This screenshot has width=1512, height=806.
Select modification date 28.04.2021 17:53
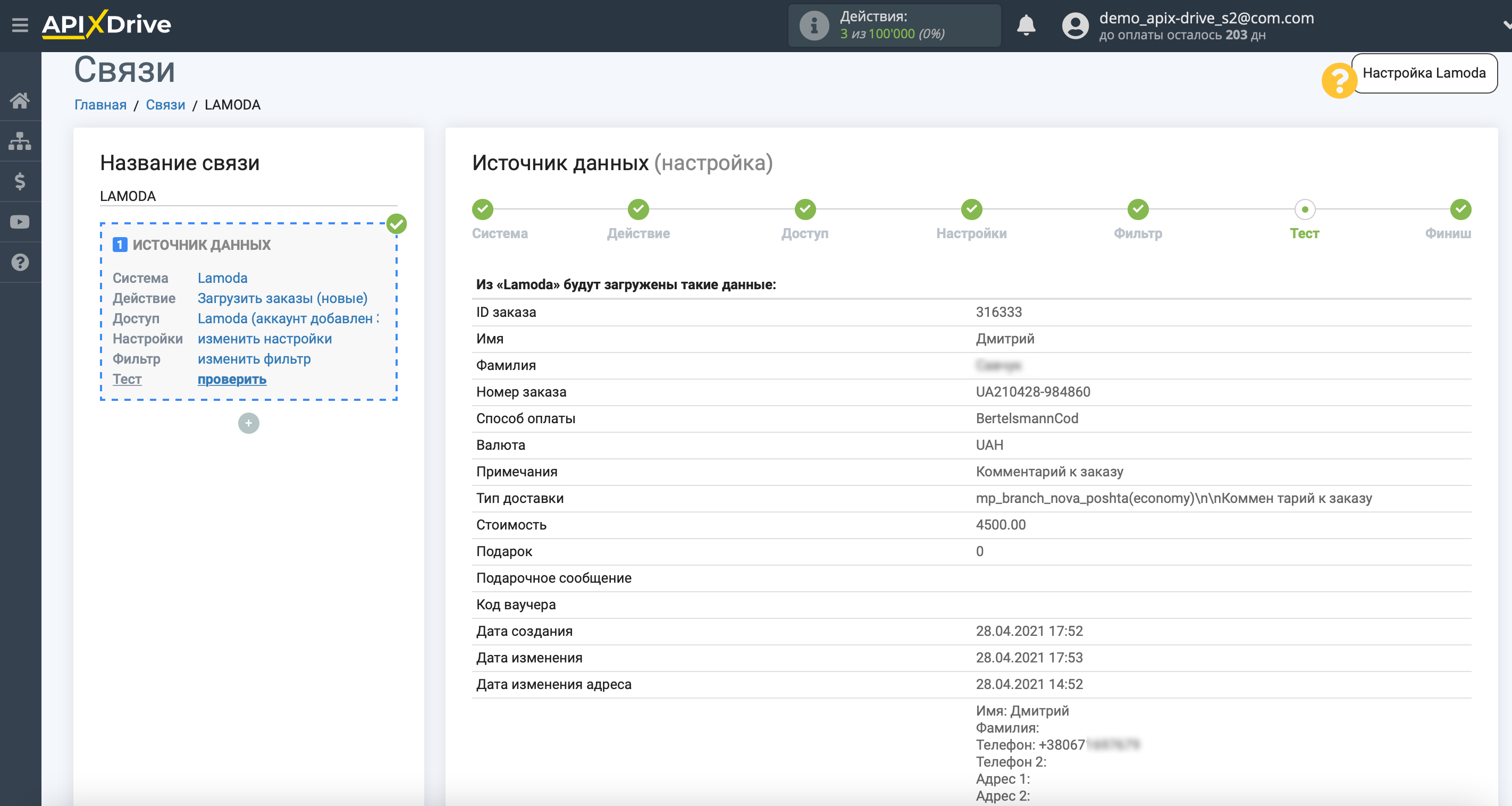click(1029, 658)
